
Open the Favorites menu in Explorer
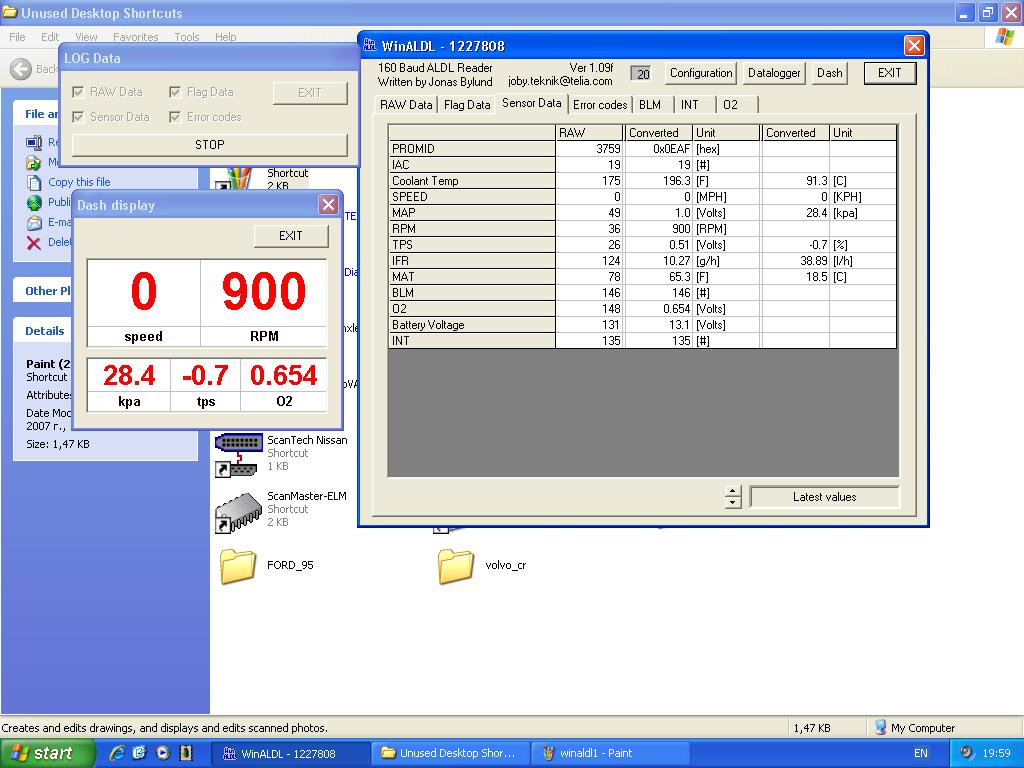[x=136, y=37]
